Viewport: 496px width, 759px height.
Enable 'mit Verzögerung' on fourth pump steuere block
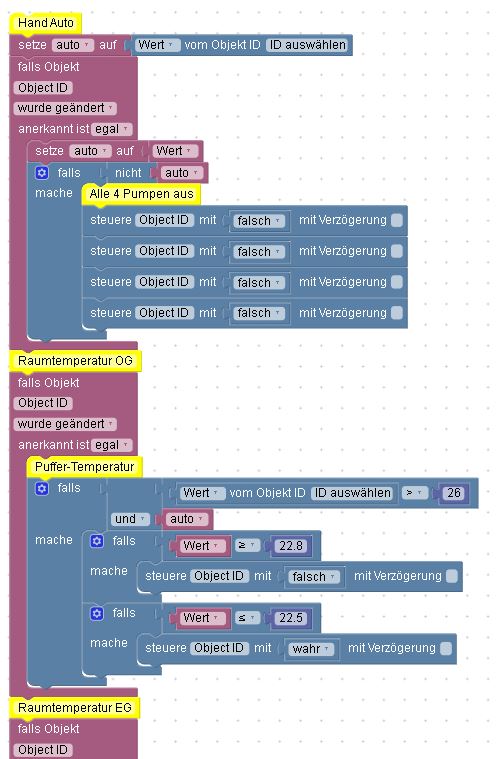(x=396, y=313)
